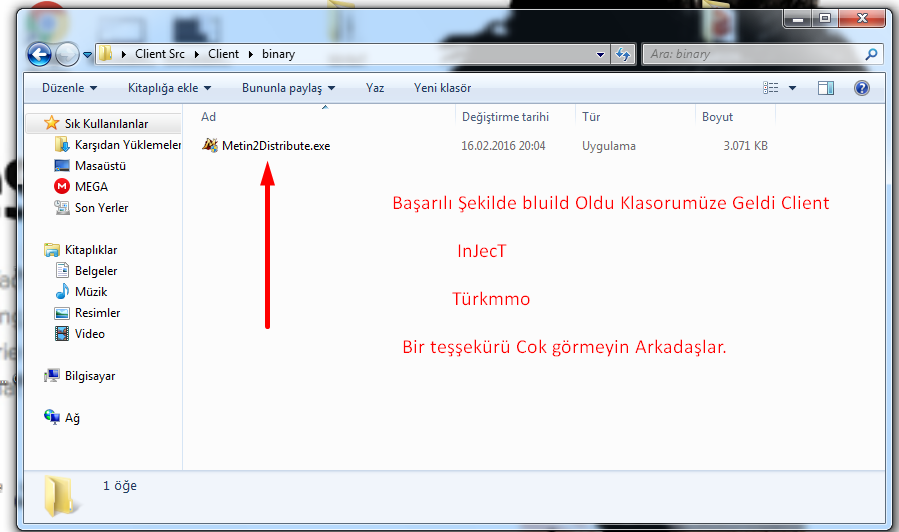Viewport: 899px width, 532px height.
Task: Open the Müzik library
Action: point(91,292)
